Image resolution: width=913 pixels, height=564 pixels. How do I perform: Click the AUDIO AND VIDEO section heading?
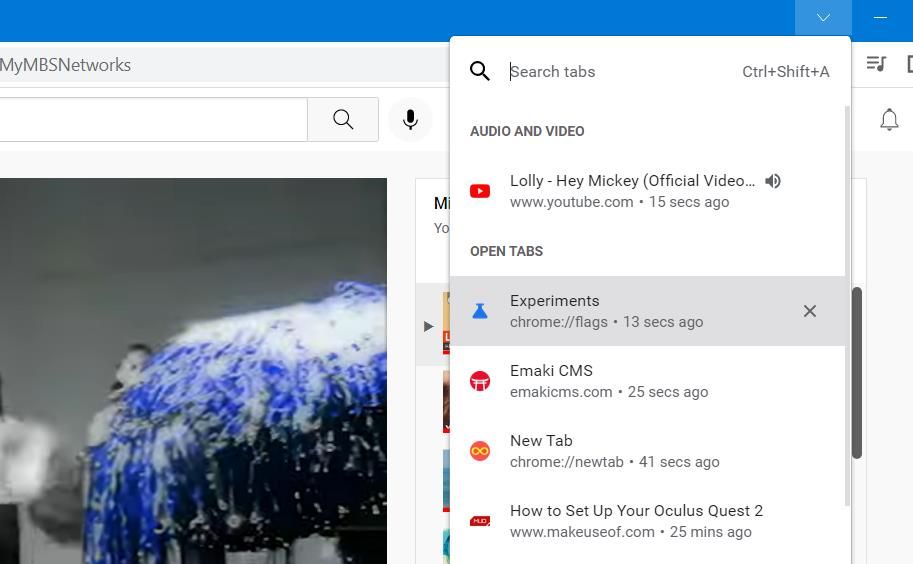pos(527,131)
